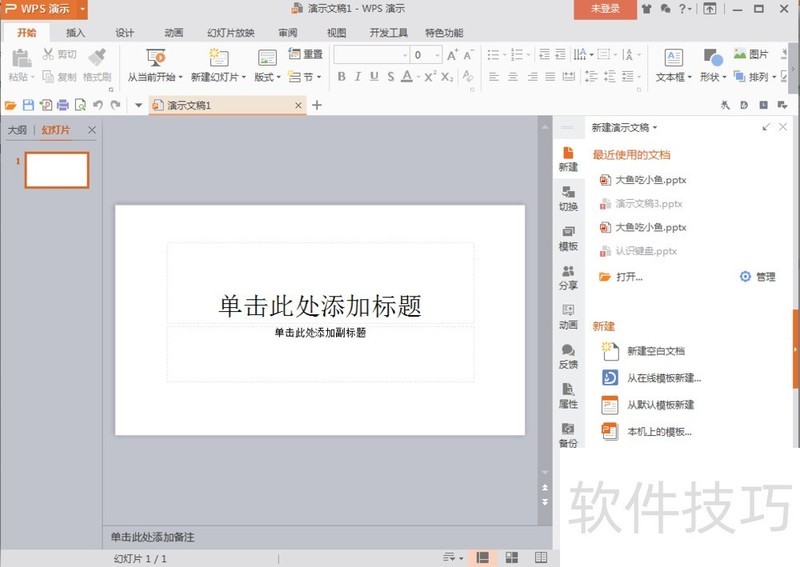
Task: Switch to the Outline (大纲) pane tab
Action: click(17, 130)
